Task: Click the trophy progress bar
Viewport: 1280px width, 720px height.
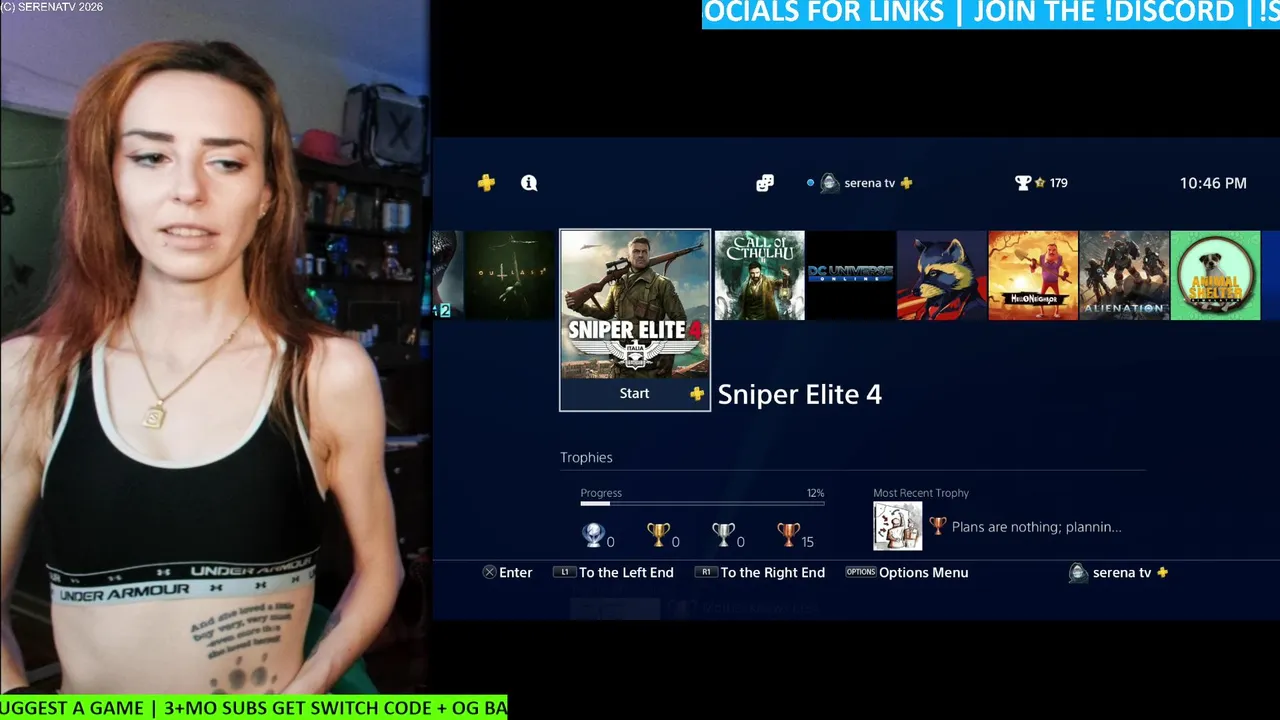Action: coord(702,503)
